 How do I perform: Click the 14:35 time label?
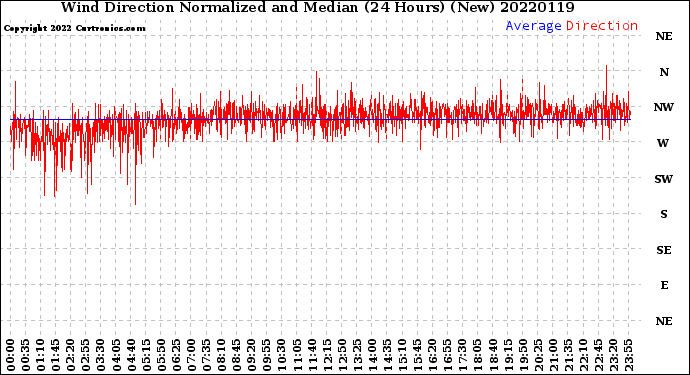(x=387, y=355)
